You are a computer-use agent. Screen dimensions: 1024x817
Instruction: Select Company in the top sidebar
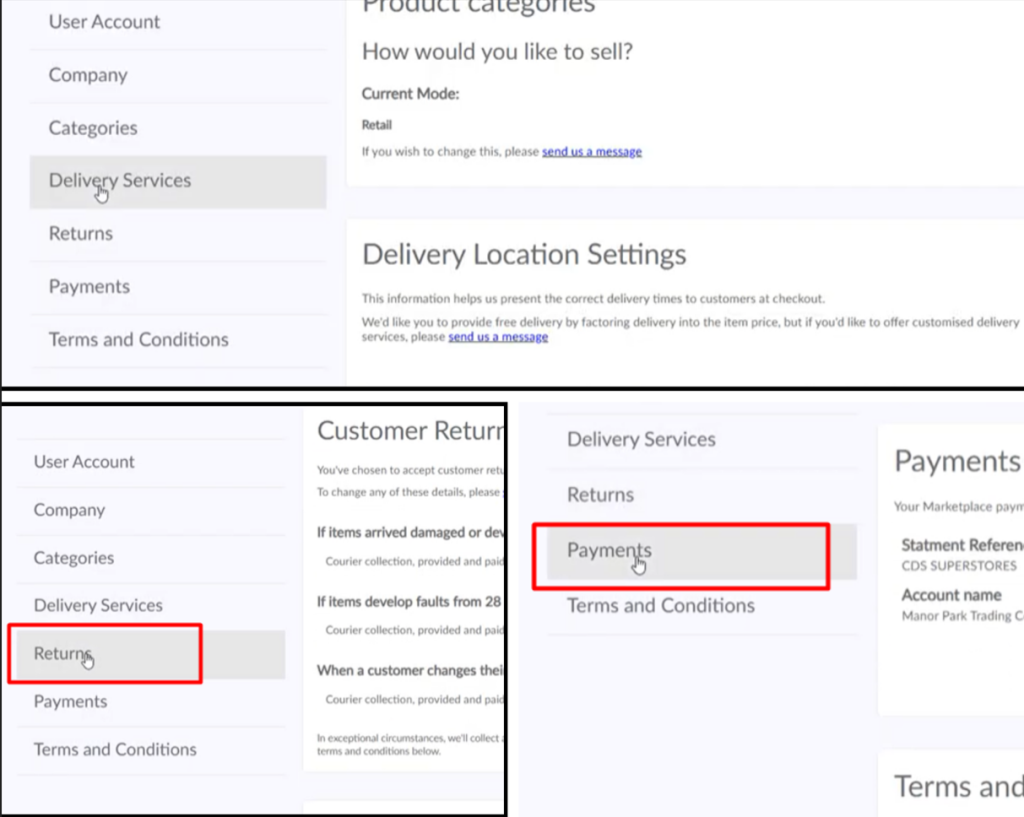[178, 75]
